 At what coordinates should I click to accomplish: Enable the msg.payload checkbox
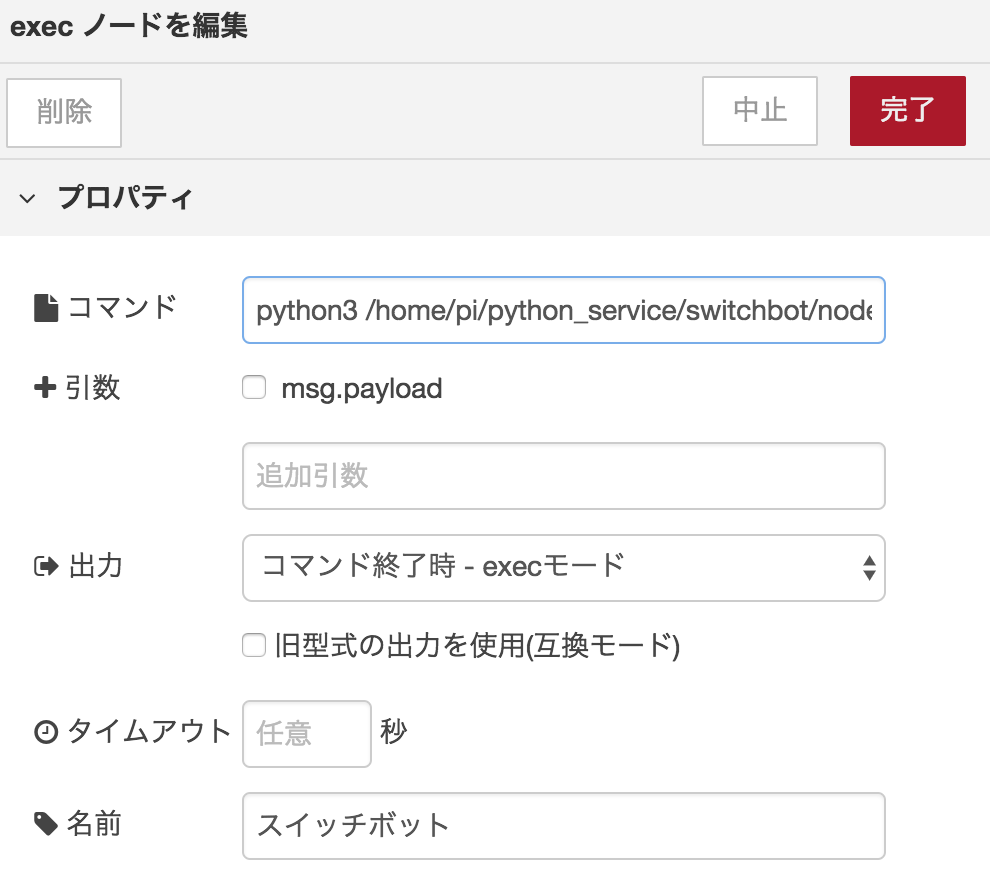pyautogui.click(x=254, y=389)
